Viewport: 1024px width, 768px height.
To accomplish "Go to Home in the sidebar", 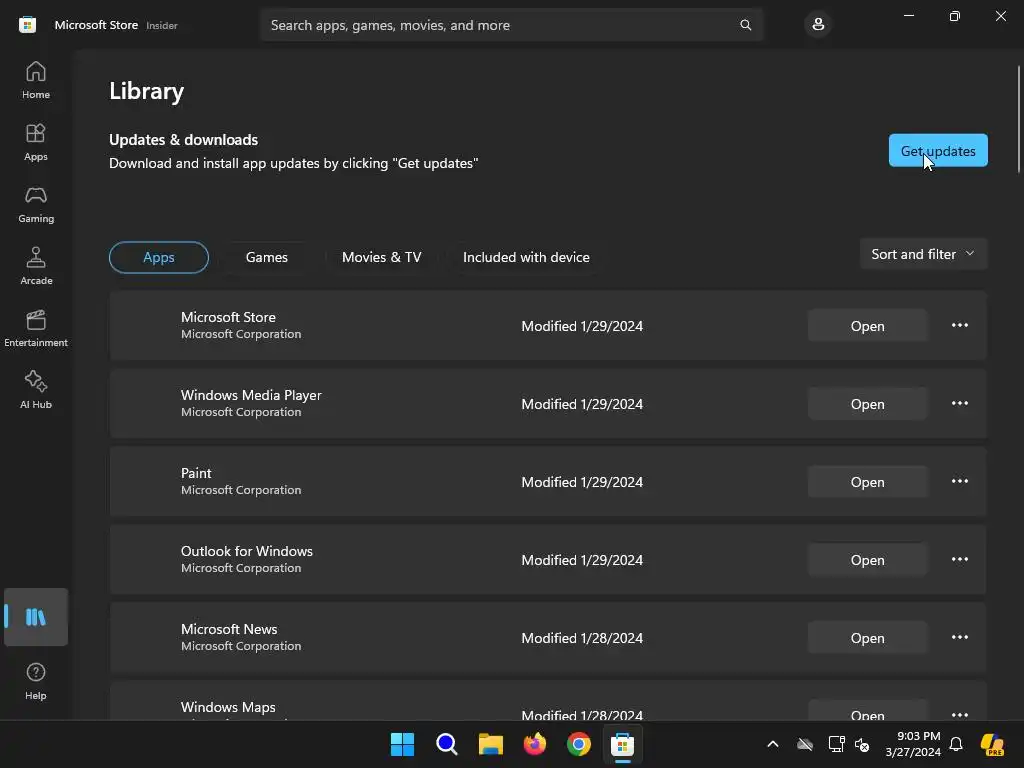I will [35, 80].
